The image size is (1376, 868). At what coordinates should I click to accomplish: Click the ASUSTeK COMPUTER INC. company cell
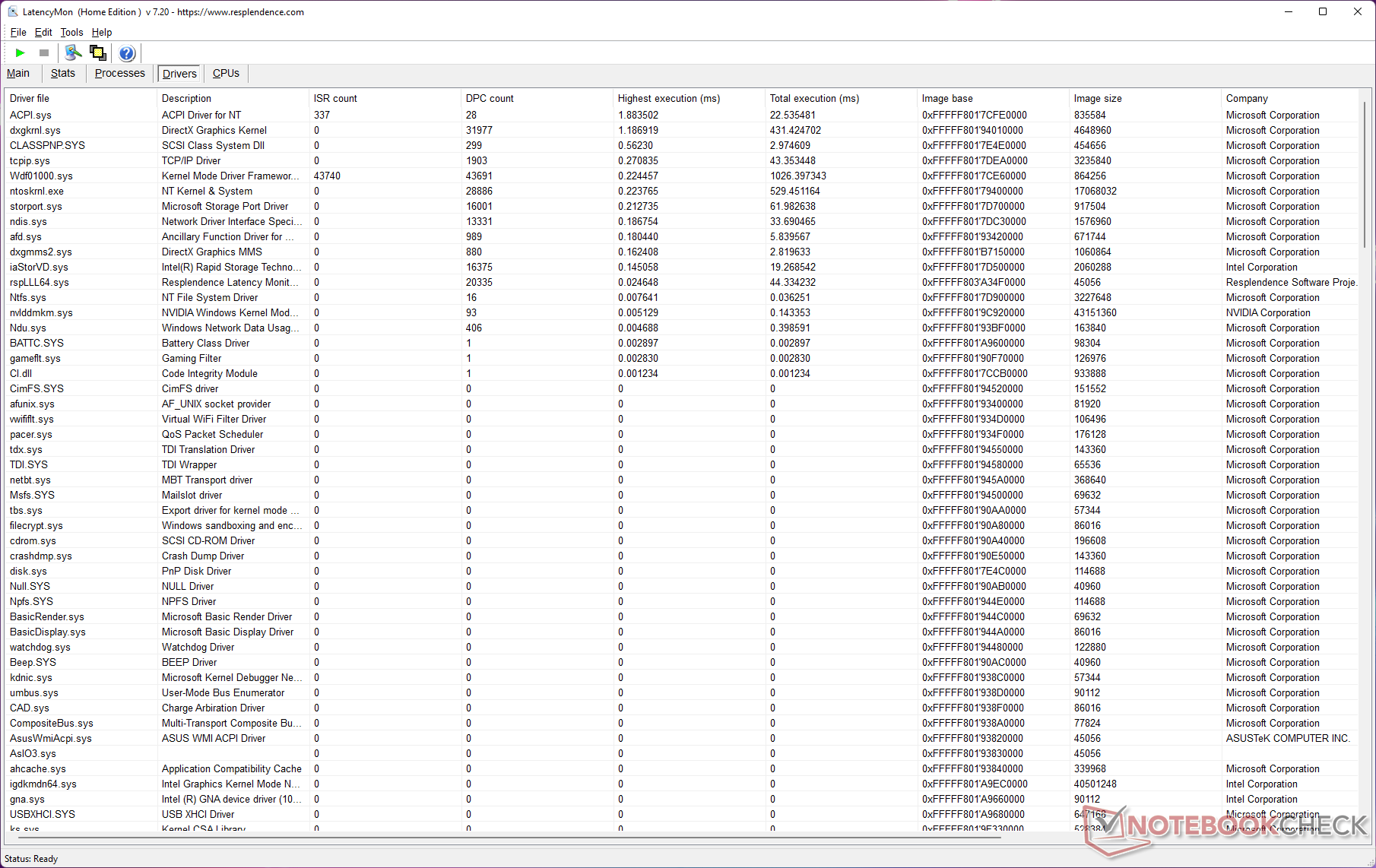coord(1288,738)
